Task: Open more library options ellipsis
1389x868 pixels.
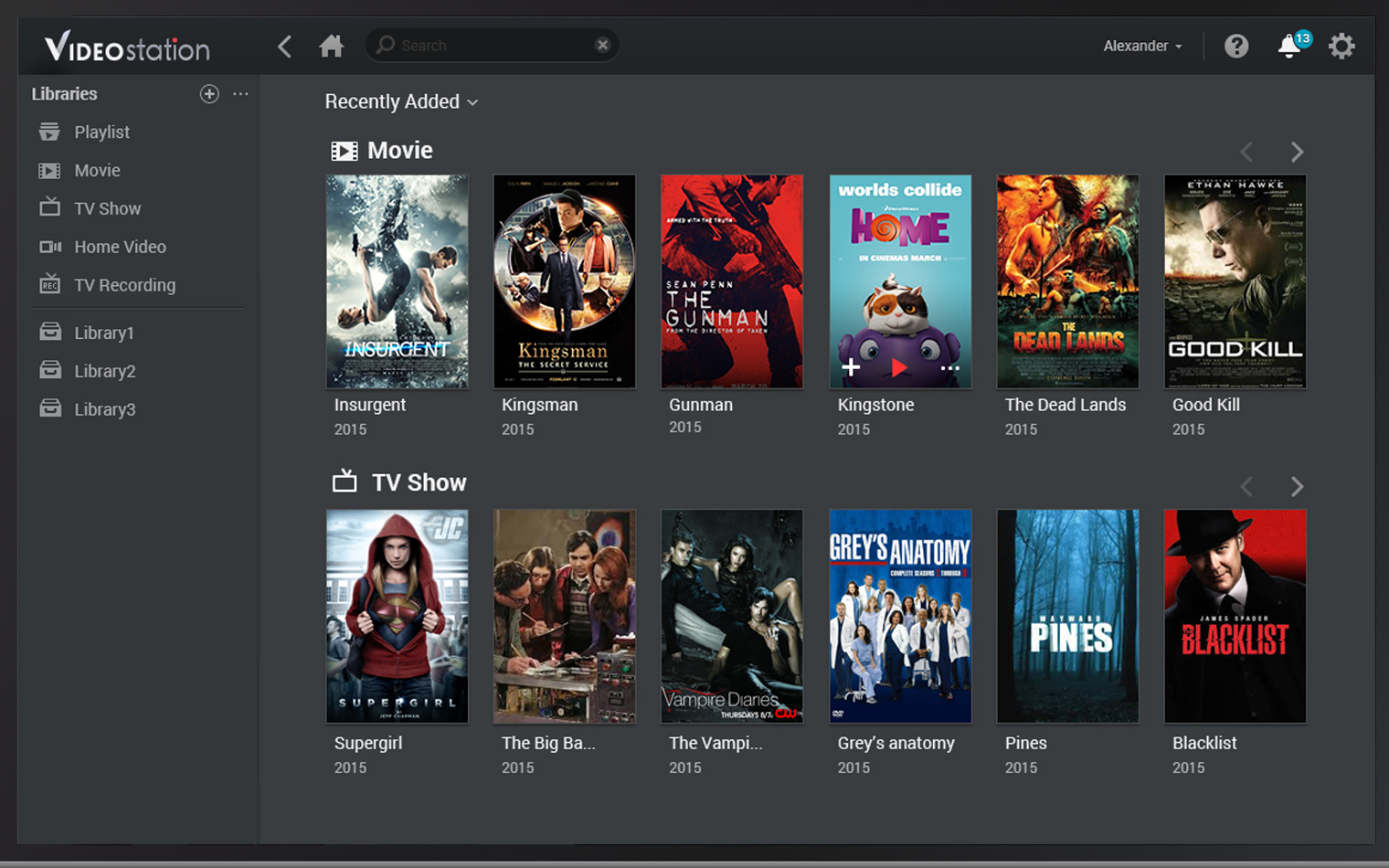Action: tap(240, 94)
